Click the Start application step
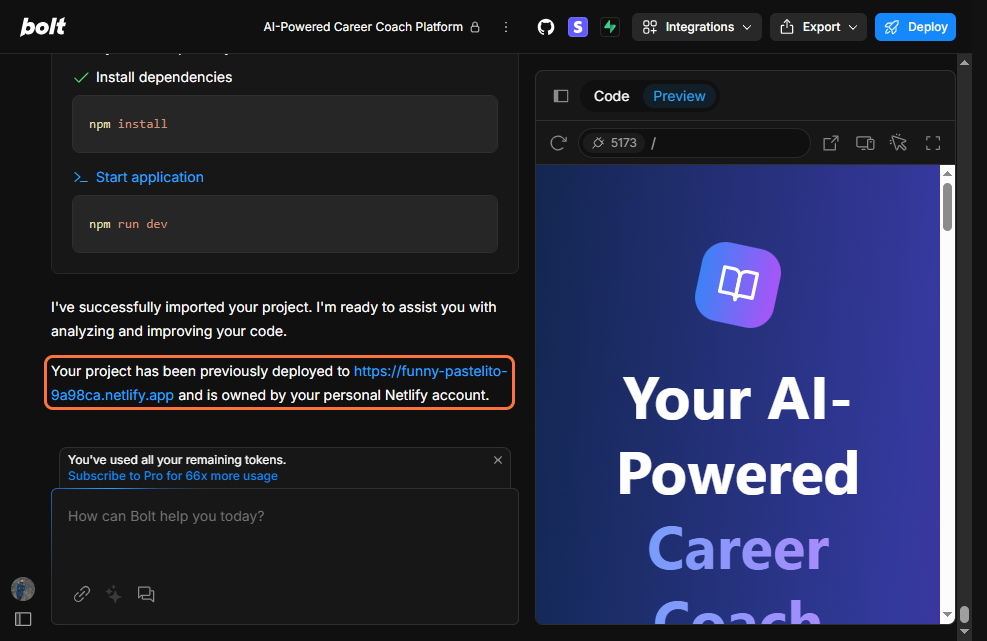Image resolution: width=987 pixels, height=641 pixels. tap(149, 177)
